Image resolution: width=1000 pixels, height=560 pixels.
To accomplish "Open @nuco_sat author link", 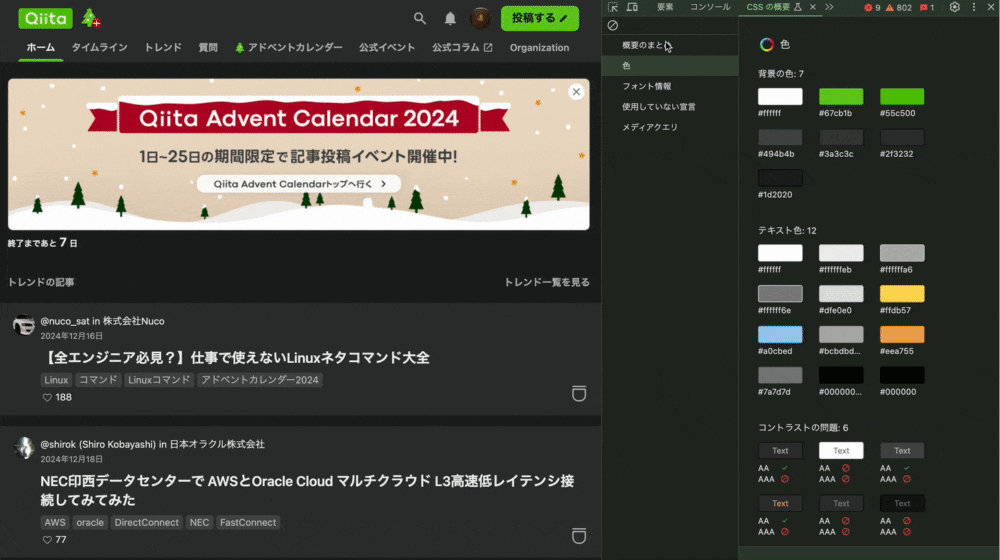I will pyautogui.click(x=64, y=321).
